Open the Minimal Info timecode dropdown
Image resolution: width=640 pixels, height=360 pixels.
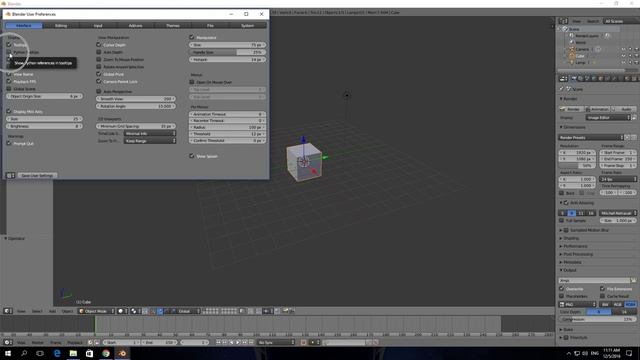tap(150, 133)
